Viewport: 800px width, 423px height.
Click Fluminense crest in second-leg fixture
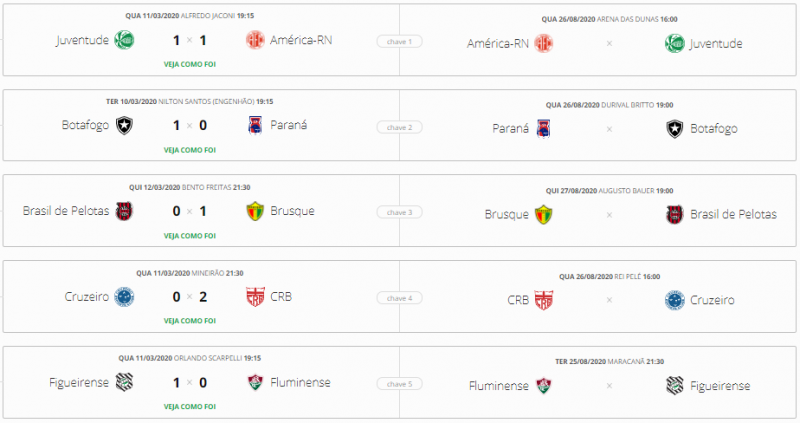pyautogui.click(x=544, y=384)
